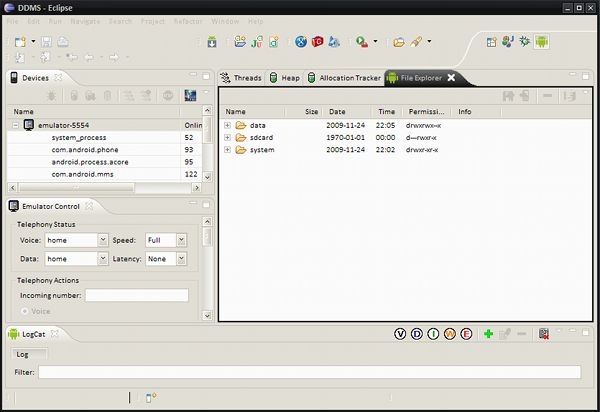The image size is (600, 412).
Task: Click the green plus Create Filter icon in LogCat
Action: click(x=488, y=334)
